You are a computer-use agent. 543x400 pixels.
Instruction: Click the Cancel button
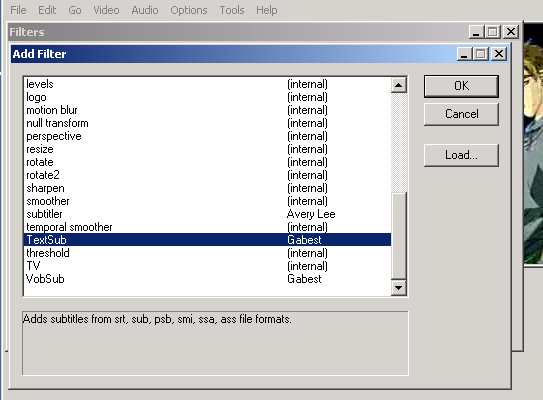(461, 114)
